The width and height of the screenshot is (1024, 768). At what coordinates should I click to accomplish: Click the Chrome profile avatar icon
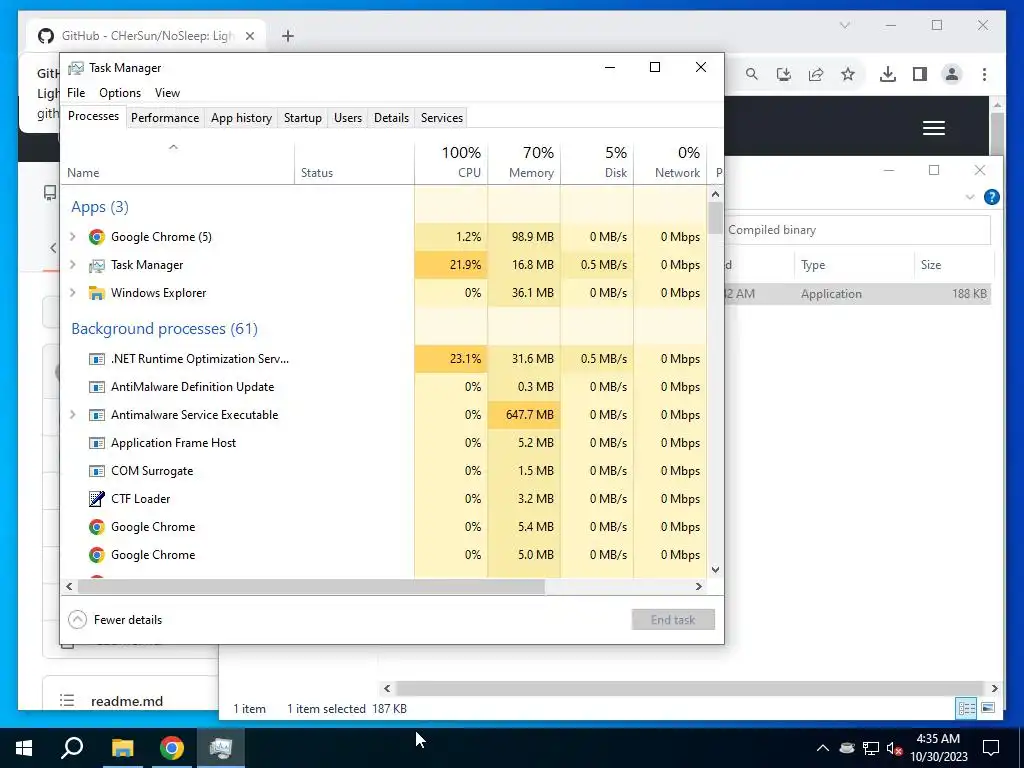click(x=952, y=74)
